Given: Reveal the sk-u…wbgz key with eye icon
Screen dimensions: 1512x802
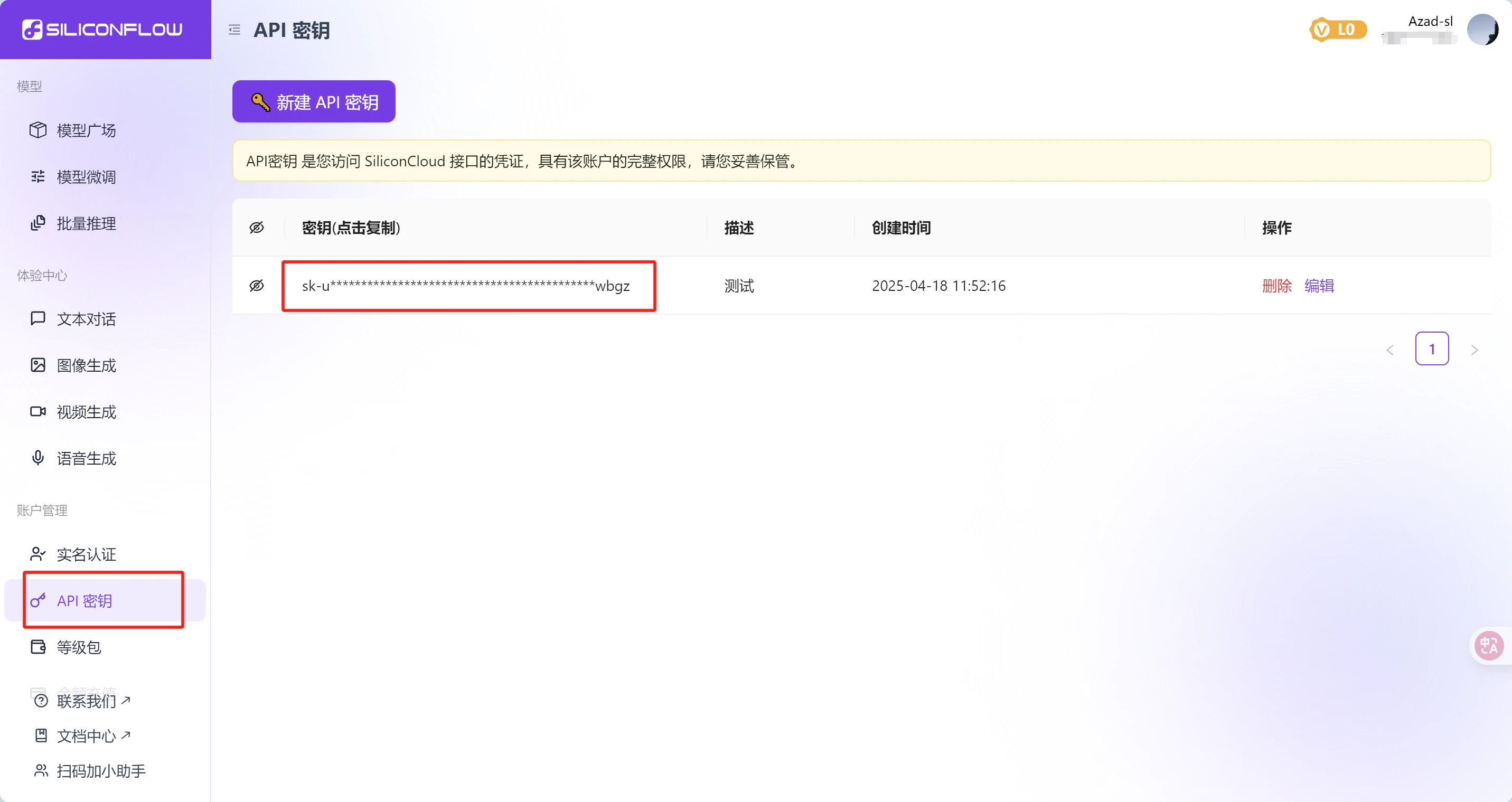Looking at the screenshot, I should [257, 286].
